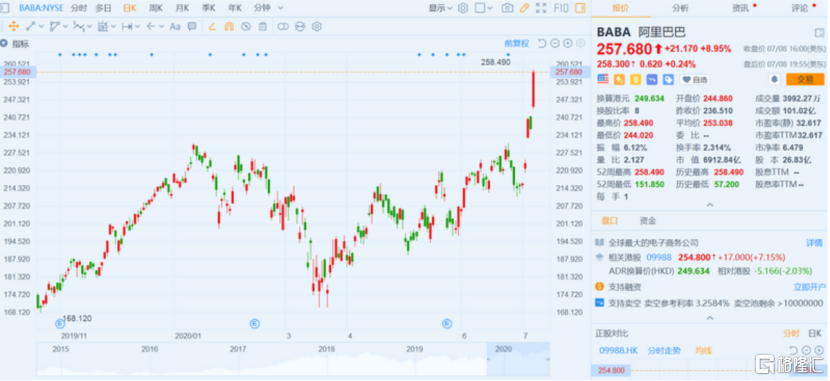
Task: Toggle hide drawings eye-slash icon
Action: click(x=246, y=26)
